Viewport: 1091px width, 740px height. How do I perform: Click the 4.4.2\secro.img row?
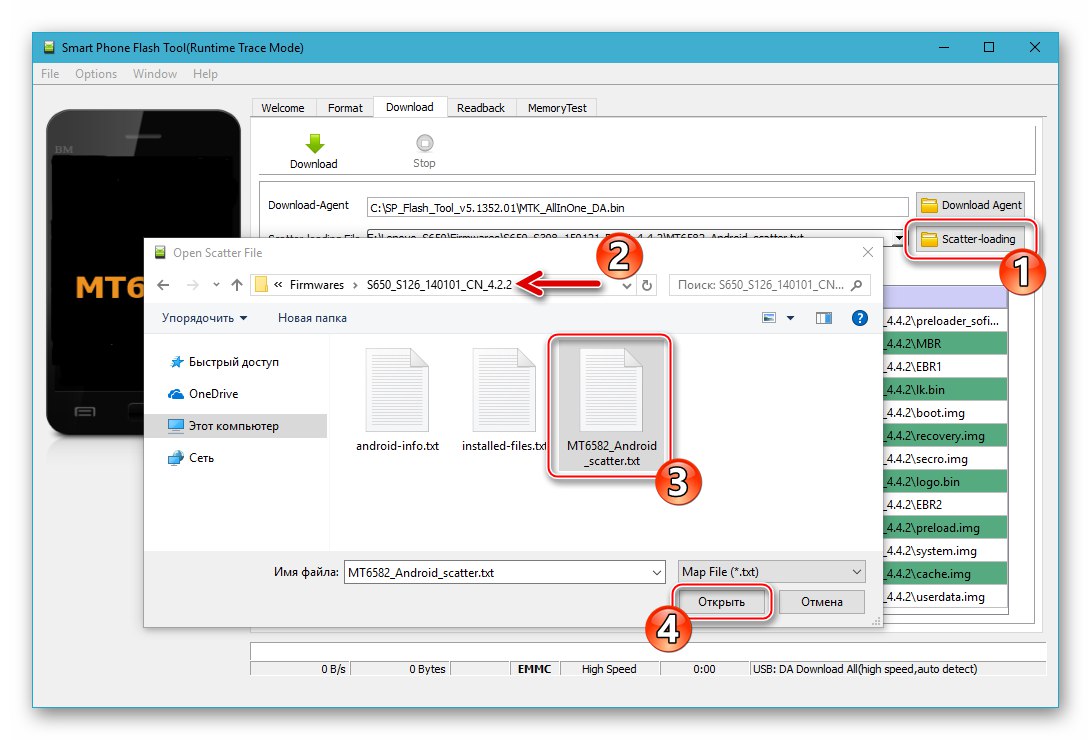point(945,458)
